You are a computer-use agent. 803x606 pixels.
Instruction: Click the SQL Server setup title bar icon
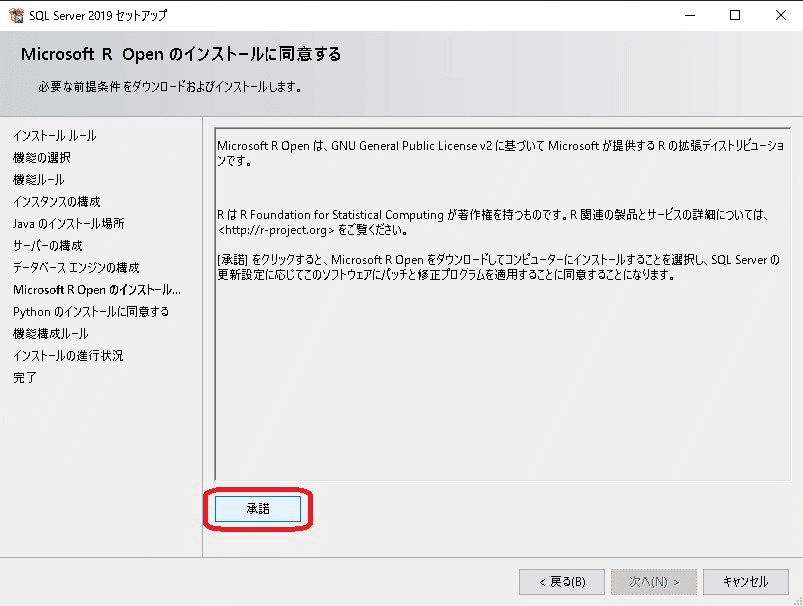(16, 15)
